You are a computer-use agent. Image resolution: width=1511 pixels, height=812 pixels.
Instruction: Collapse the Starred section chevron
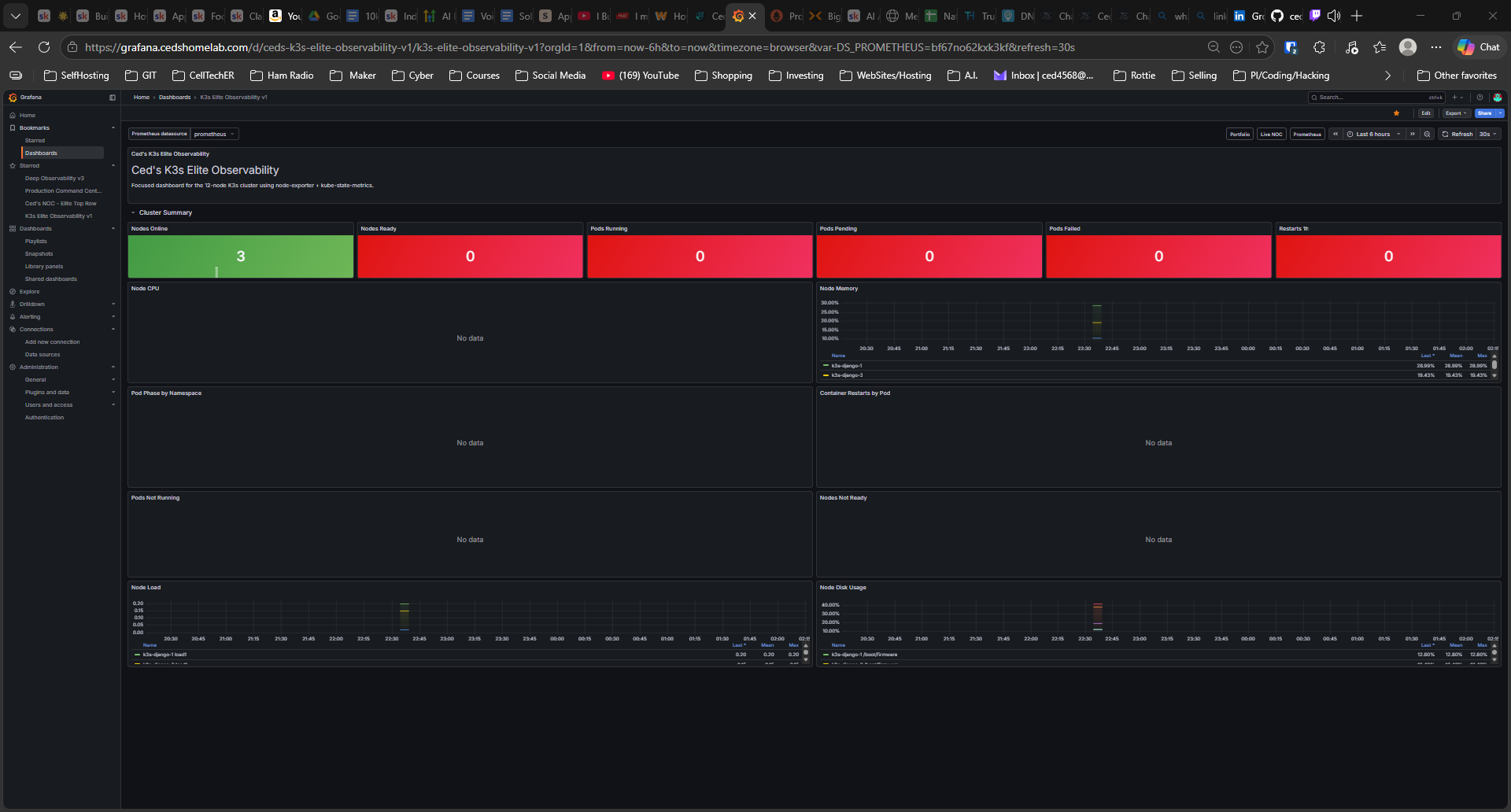tap(113, 165)
